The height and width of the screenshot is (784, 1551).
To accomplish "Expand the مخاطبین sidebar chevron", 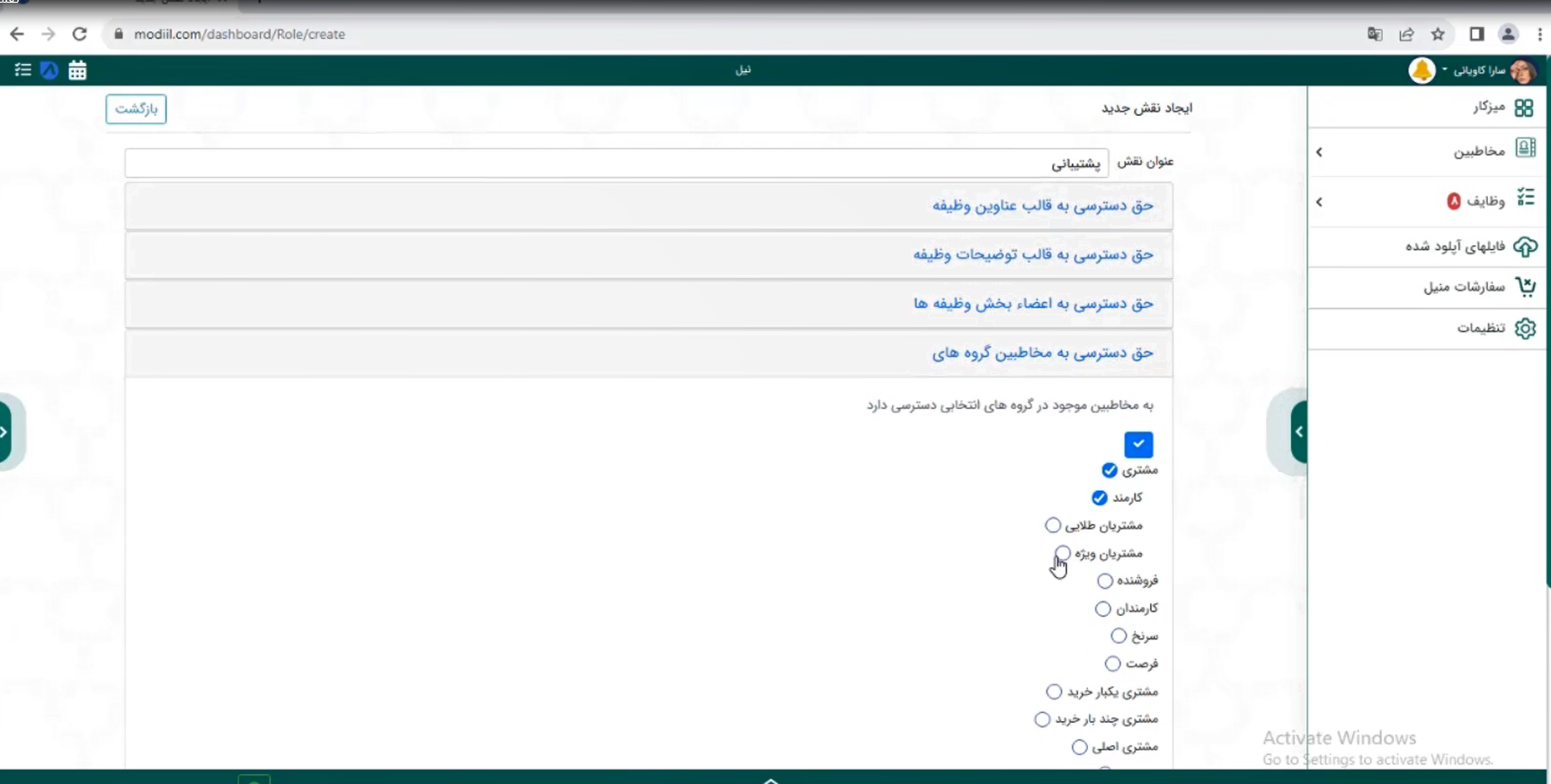I will [x=1319, y=152].
